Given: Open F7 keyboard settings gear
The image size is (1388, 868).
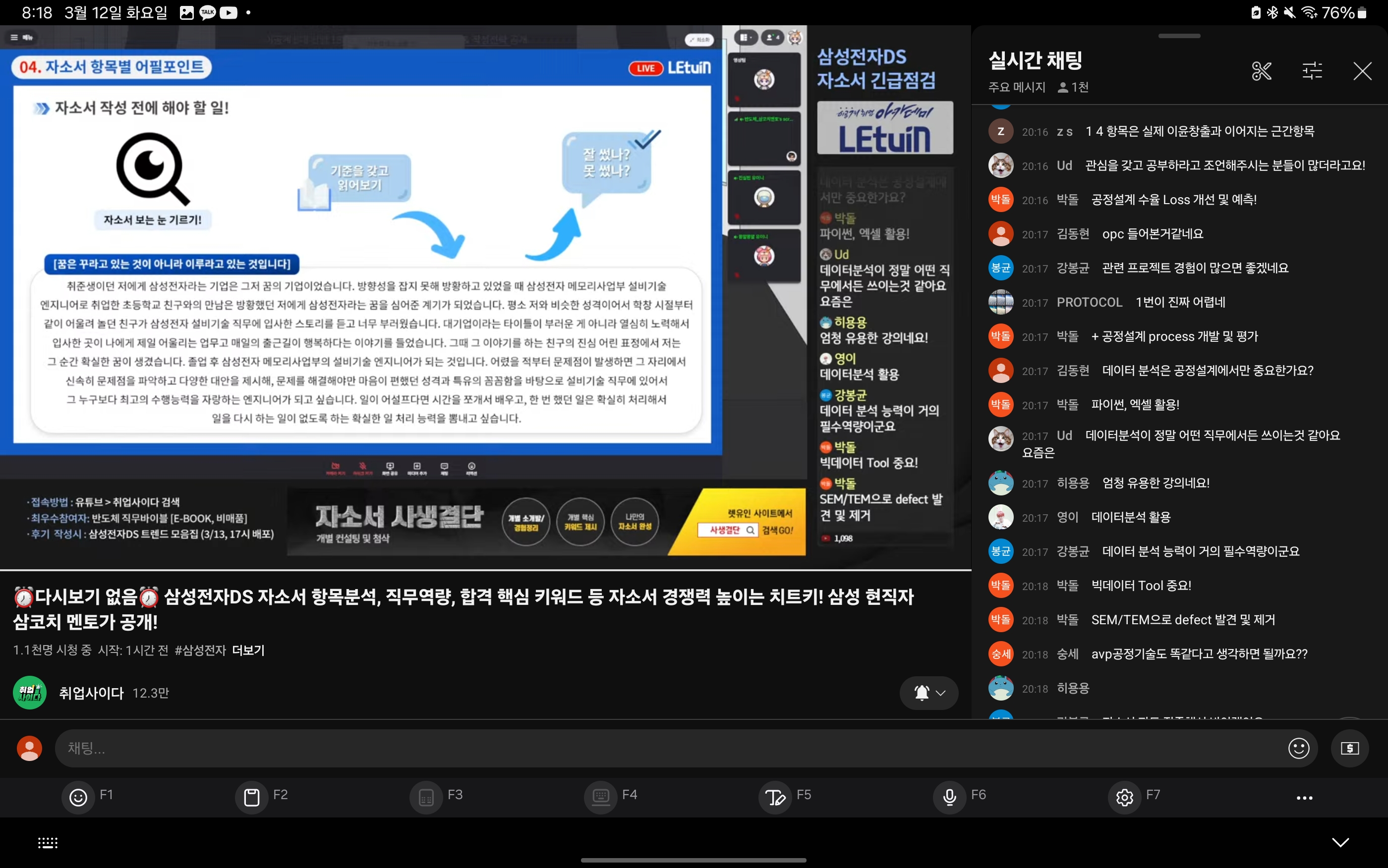Looking at the screenshot, I should pyautogui.click(x=1124, y=797).
